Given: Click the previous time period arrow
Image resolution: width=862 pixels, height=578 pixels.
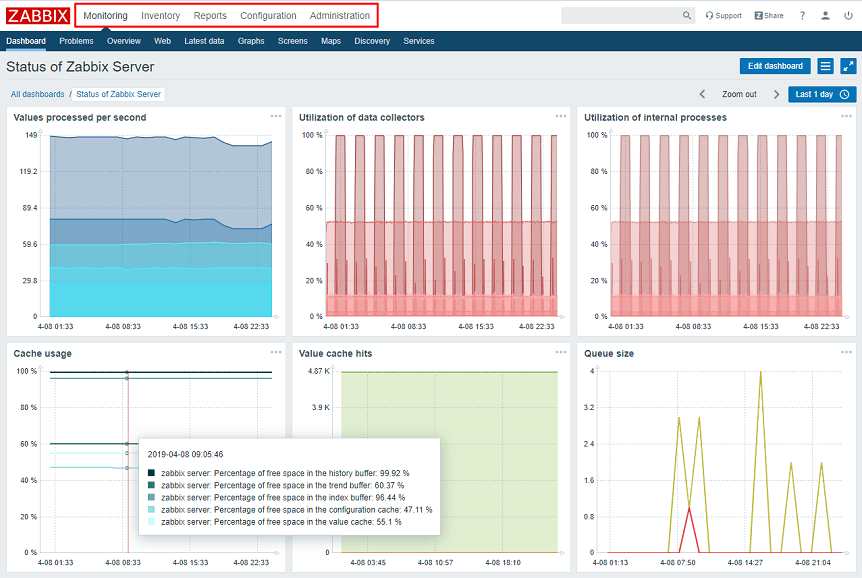Looking at the screenshot, I should point(703,94).
